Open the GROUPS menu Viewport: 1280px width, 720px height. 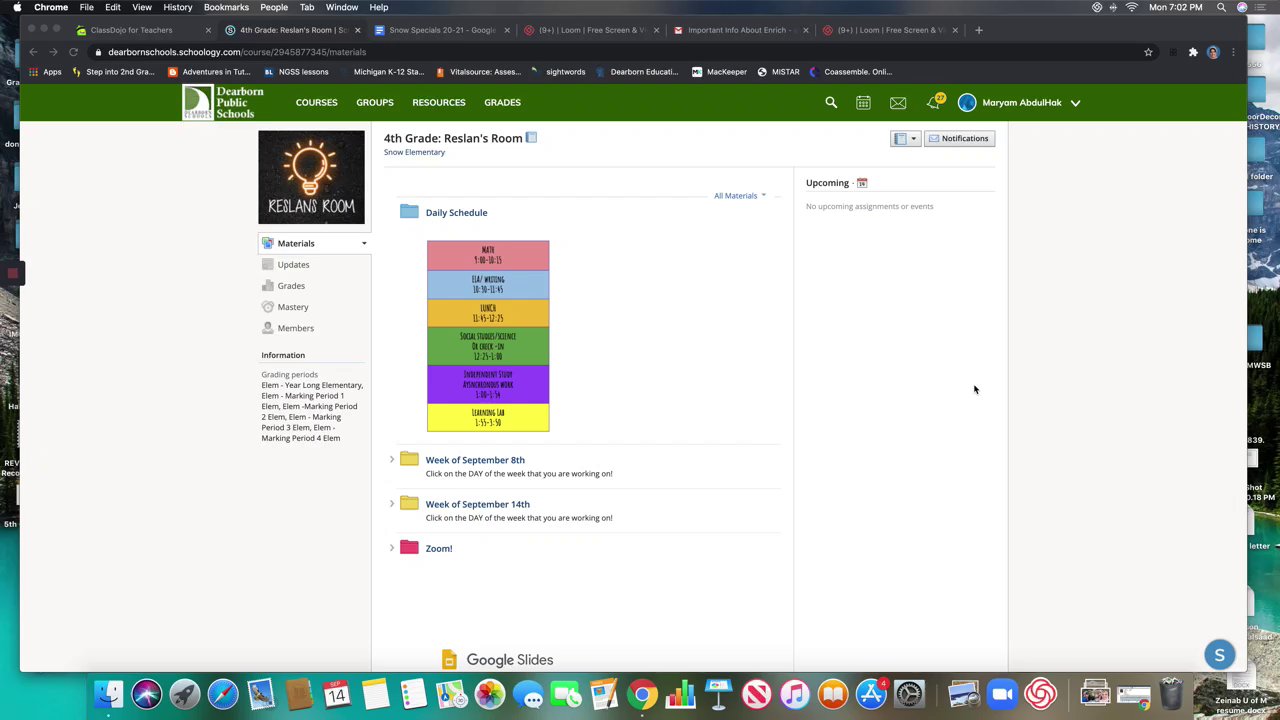[x=375, y=102]
